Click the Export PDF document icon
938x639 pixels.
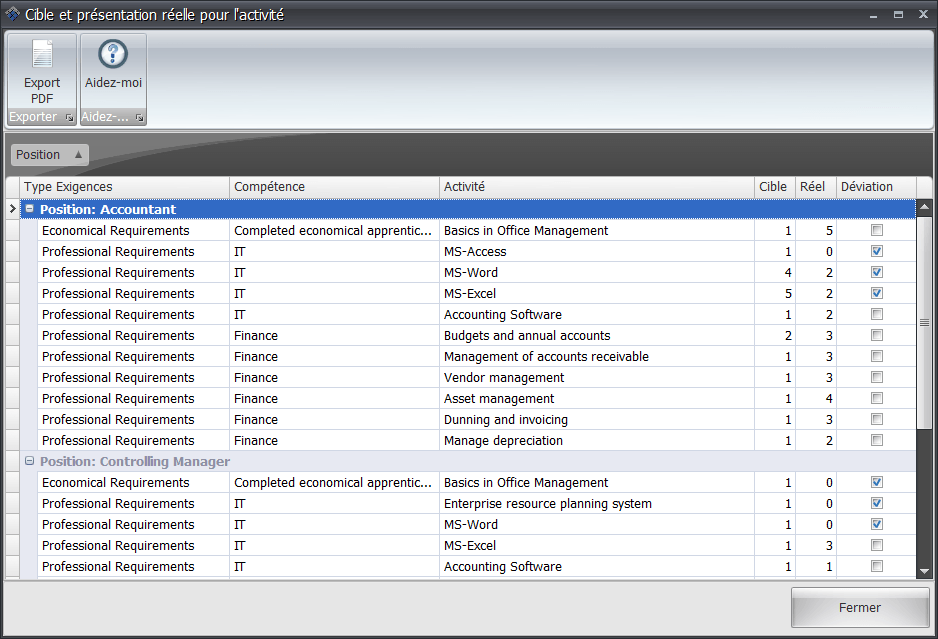click(x=42, y=55)
